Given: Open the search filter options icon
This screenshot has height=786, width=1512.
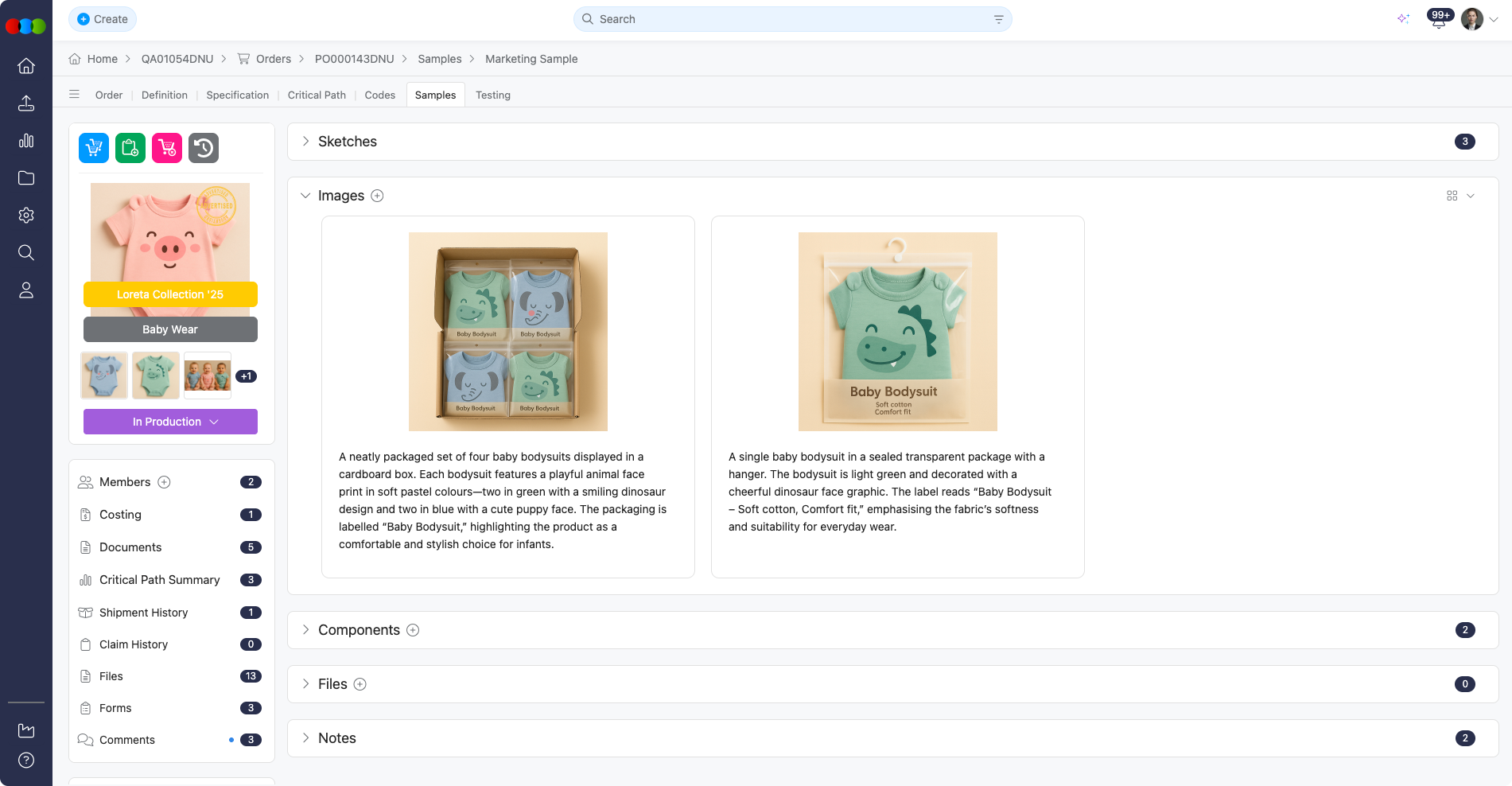Looking at the screenshot, I should (998, 18).
